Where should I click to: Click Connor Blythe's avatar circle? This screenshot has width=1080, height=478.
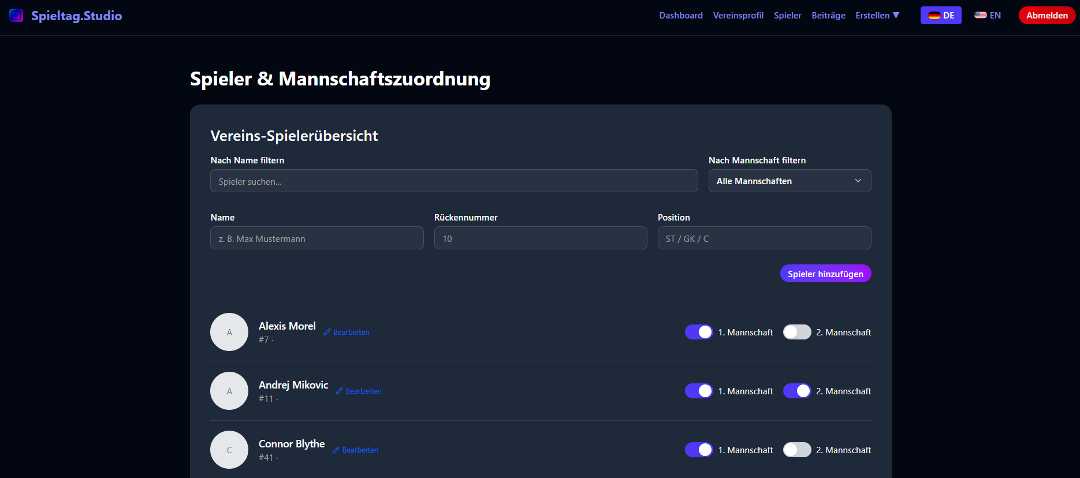pos(229,450)
